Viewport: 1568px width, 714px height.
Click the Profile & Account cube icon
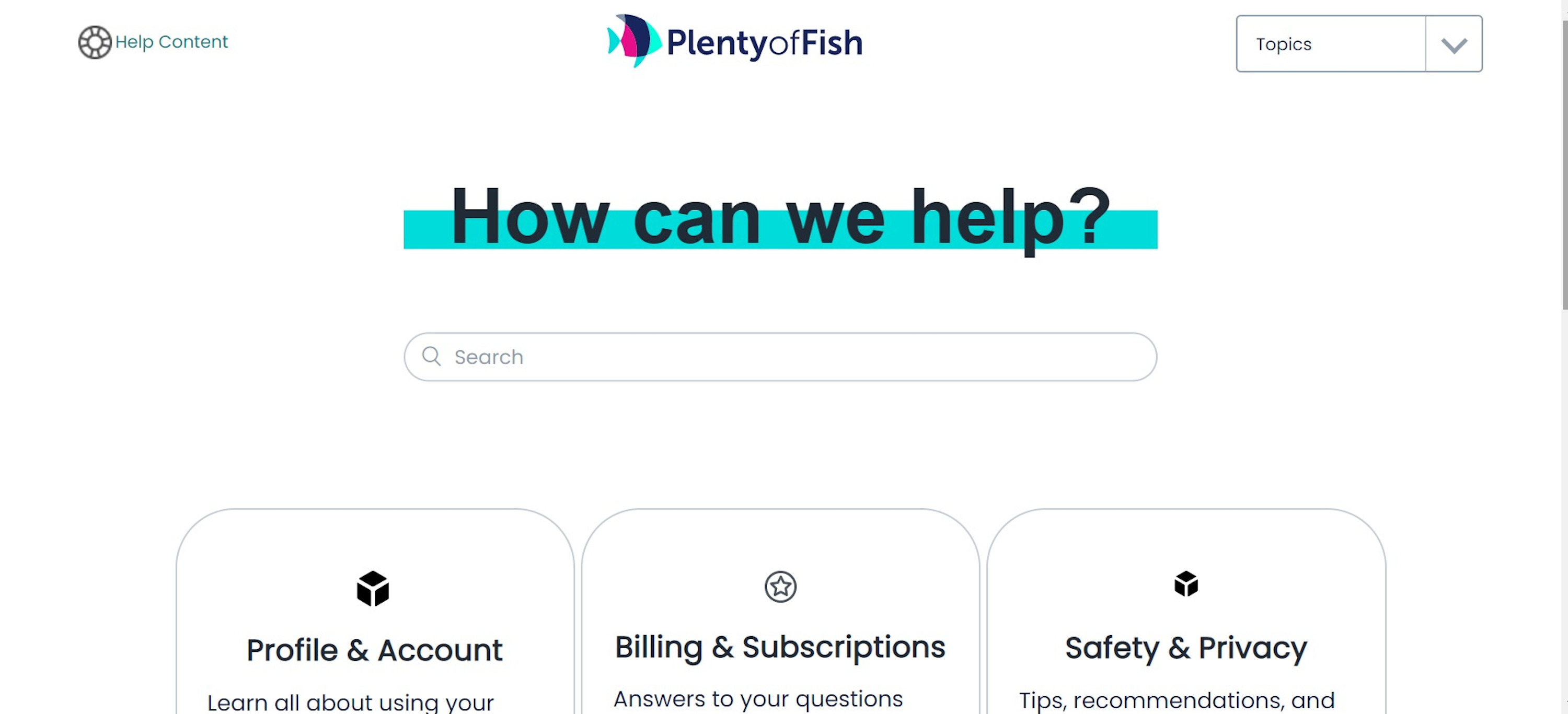coord(373,588)
